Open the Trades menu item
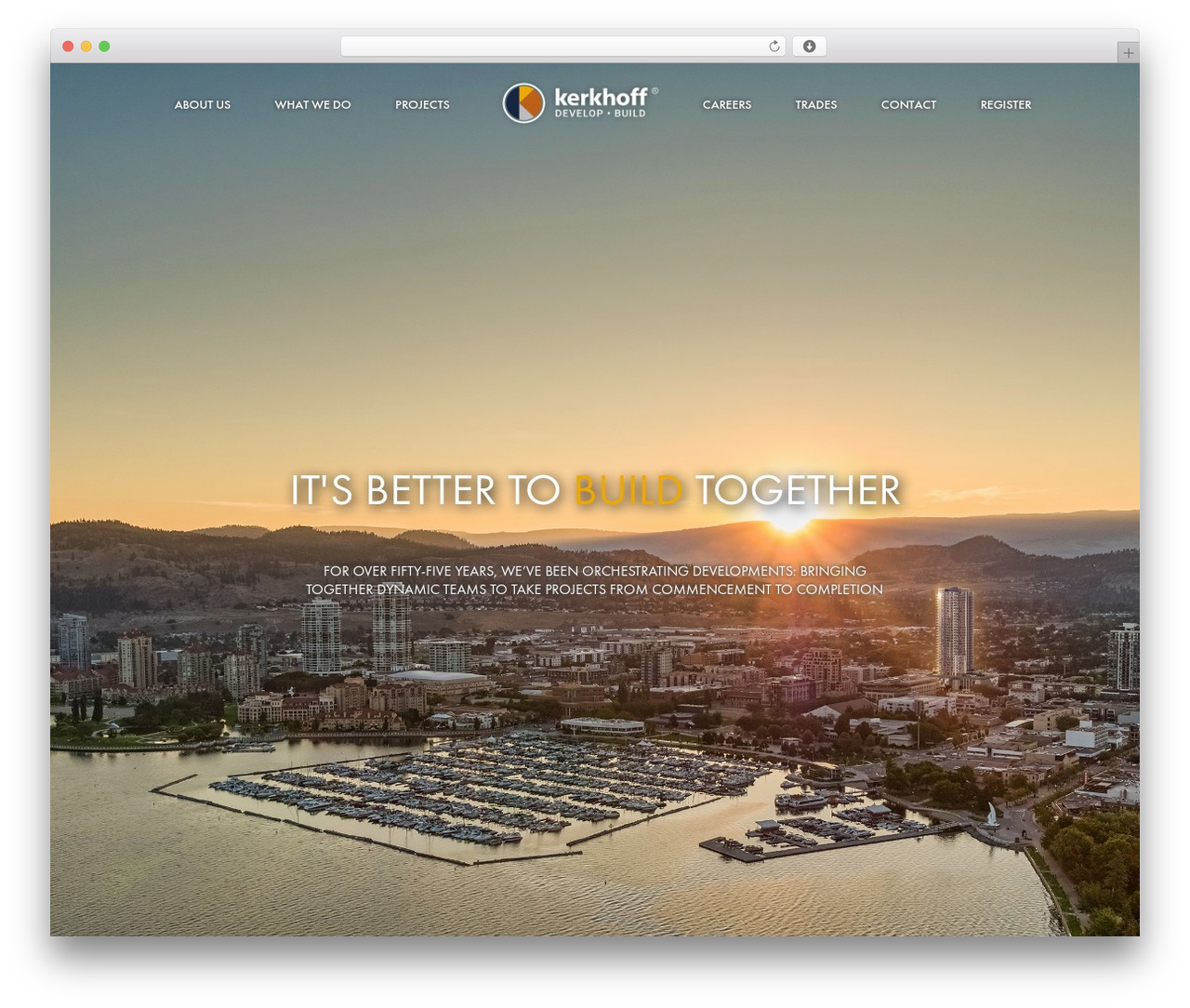 click(x=815, y=105)
